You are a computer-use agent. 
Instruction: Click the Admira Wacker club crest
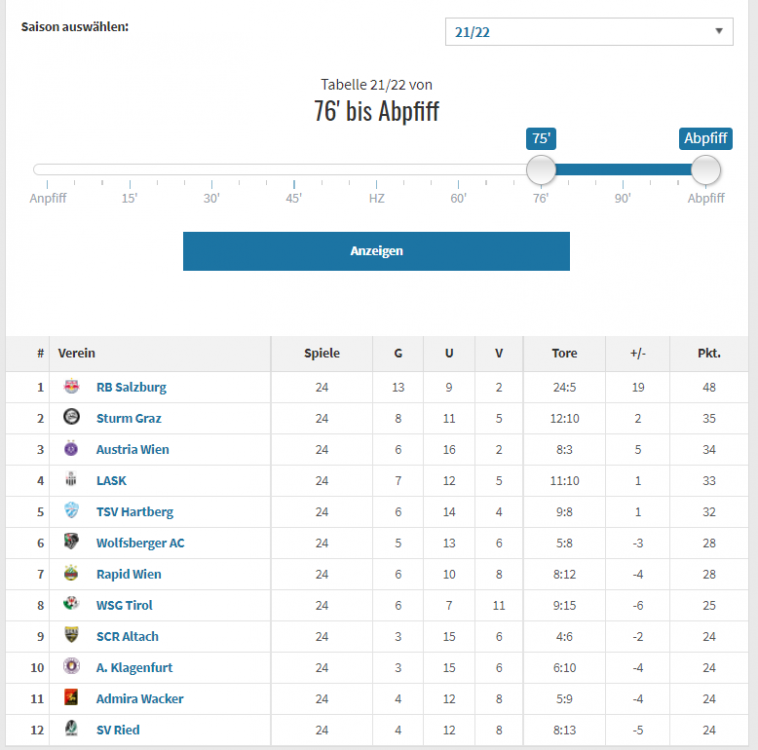(72, 698)
